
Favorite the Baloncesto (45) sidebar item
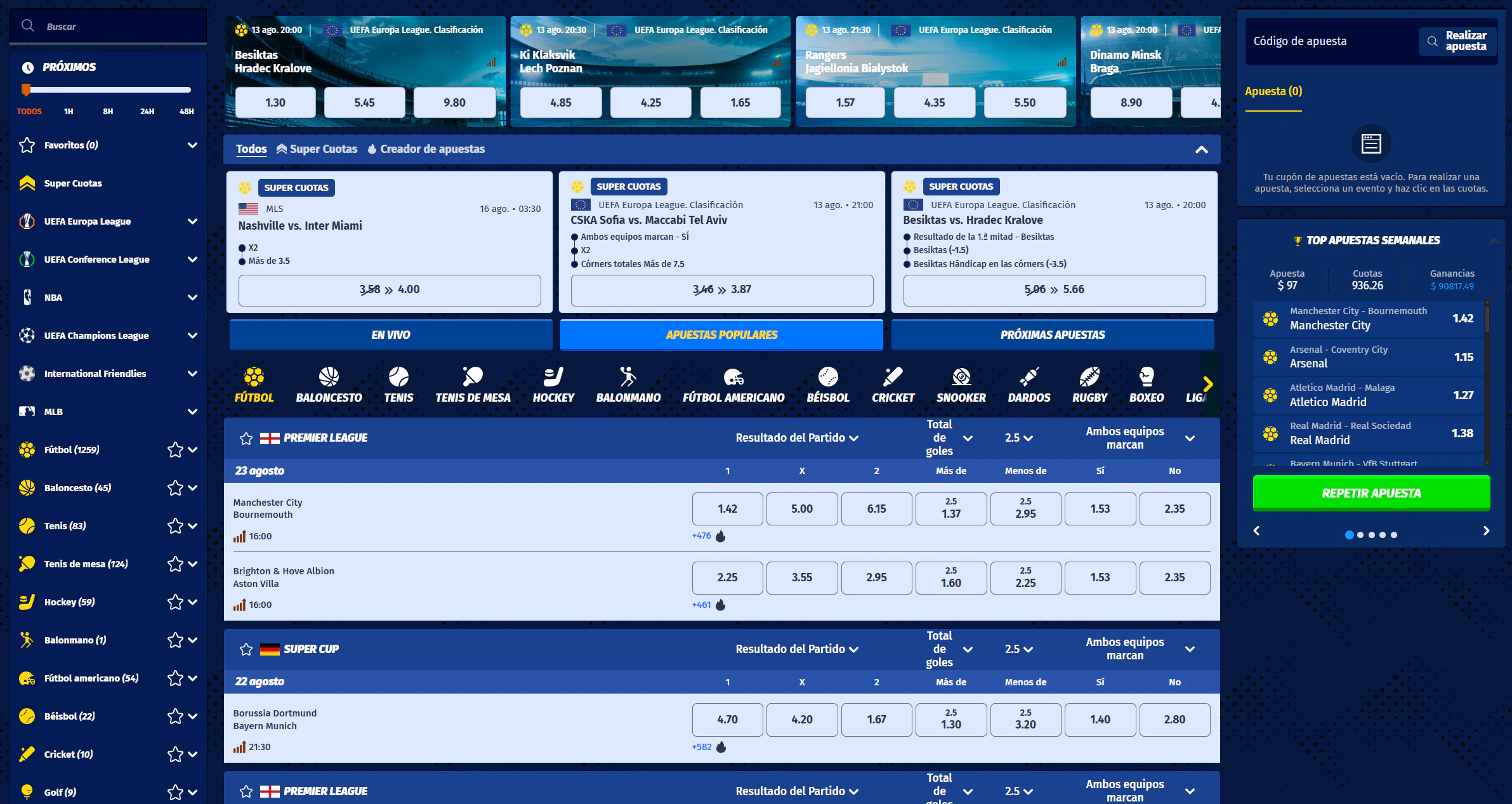[175, 488]
